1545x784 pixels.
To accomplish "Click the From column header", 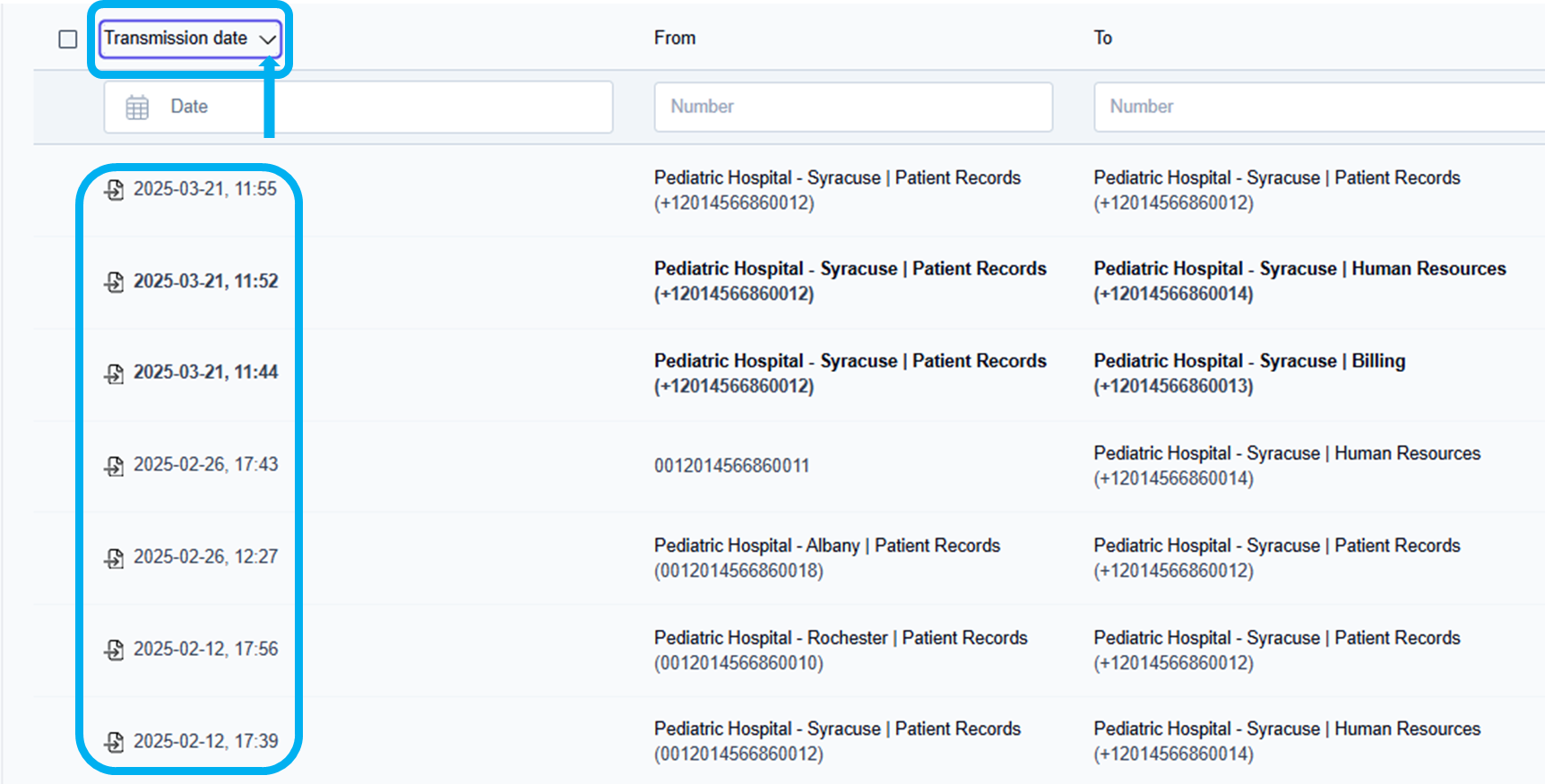I will pos(675,38).
